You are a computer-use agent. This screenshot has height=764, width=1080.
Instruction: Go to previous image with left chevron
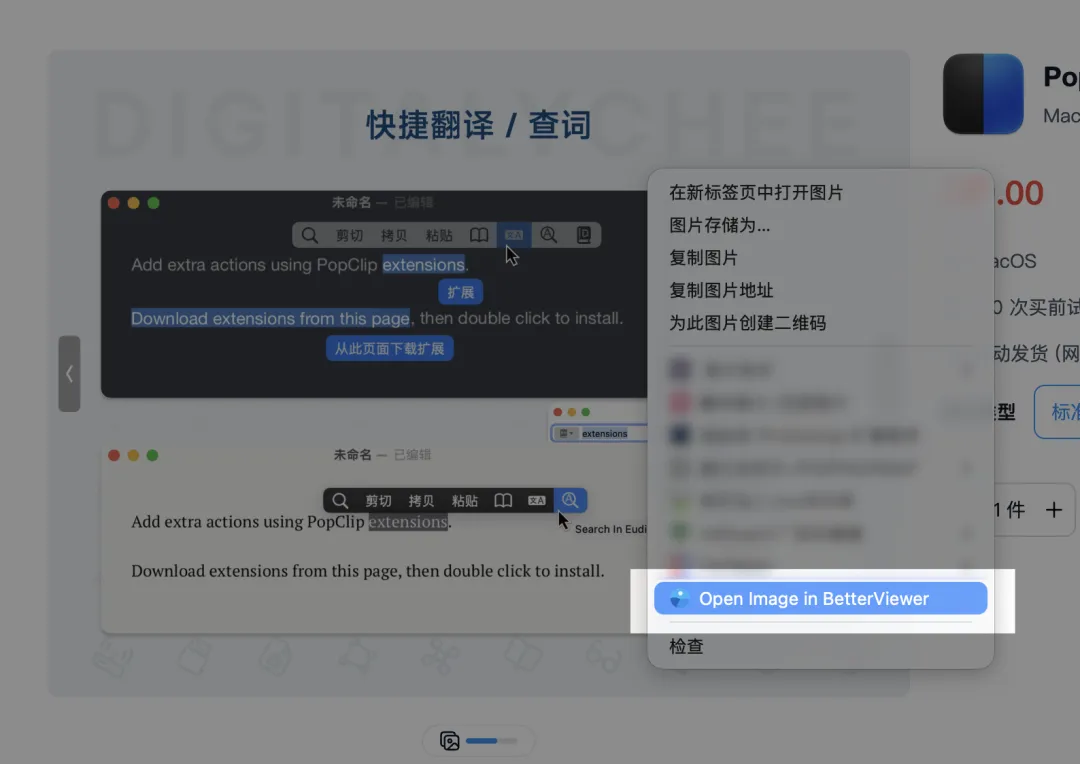click(x=69, y=373)
